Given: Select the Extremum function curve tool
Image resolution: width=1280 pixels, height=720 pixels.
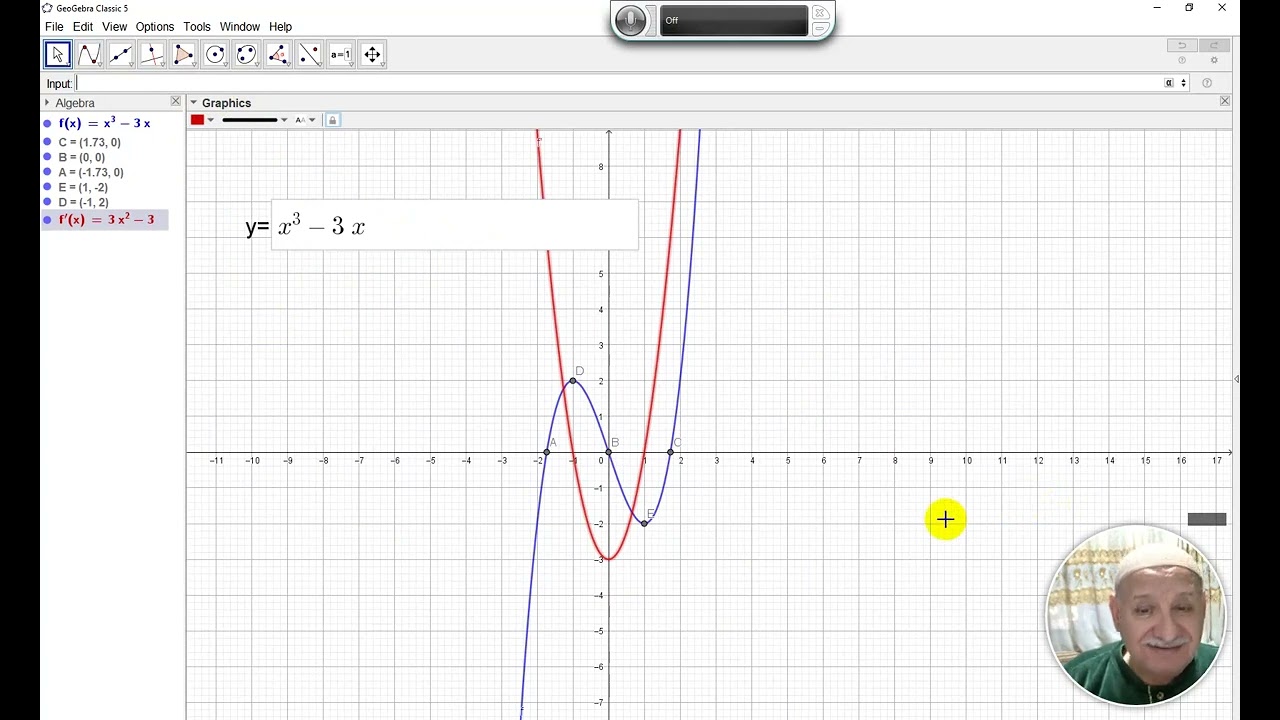Looking at the screenshot, I should (x=89, y=54).
